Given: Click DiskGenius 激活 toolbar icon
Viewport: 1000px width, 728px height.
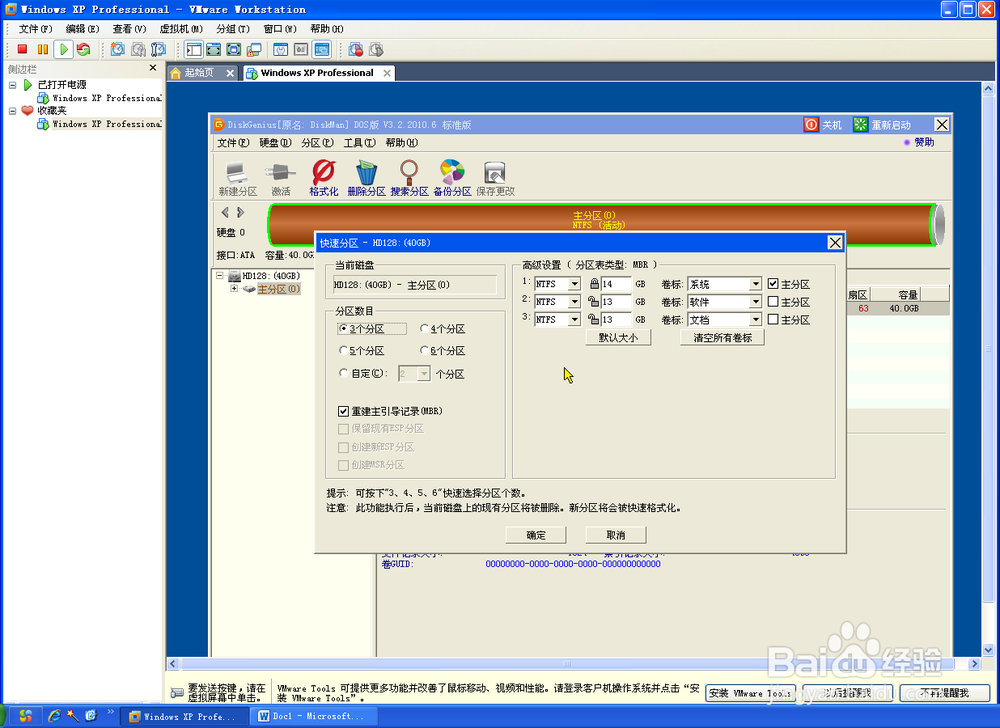Looking at the screenshot, I should [x=281, y=178].
